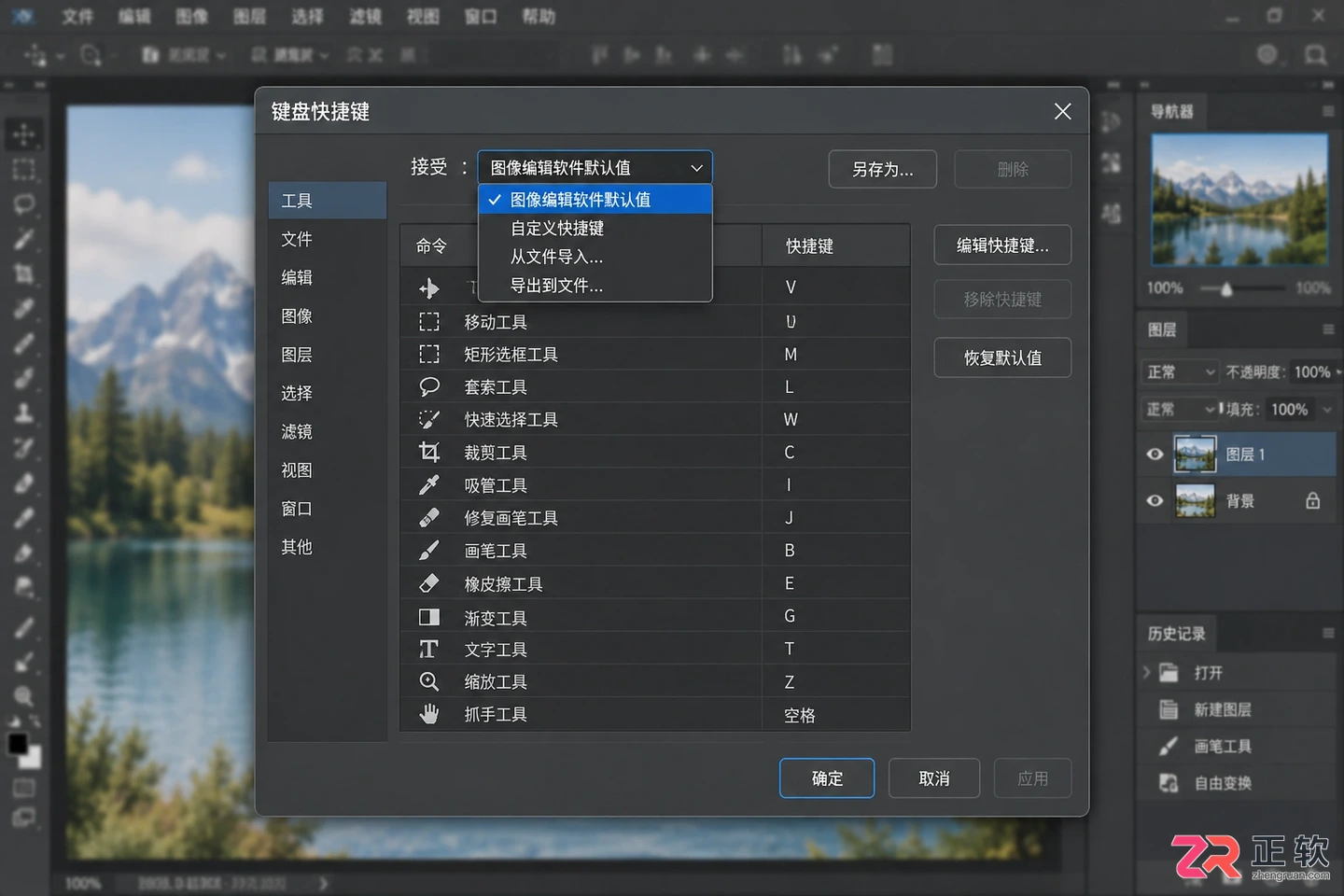Select the 自由变换 history step

(1236, 783)
